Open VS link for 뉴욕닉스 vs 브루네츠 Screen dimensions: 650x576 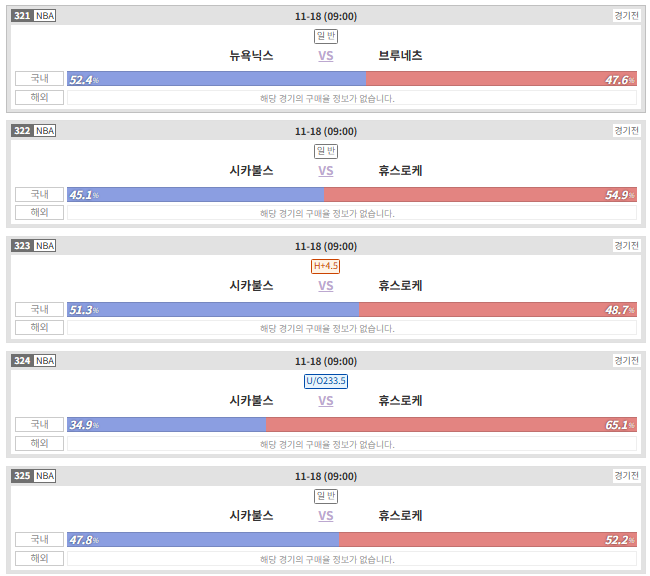coord(326,56)
